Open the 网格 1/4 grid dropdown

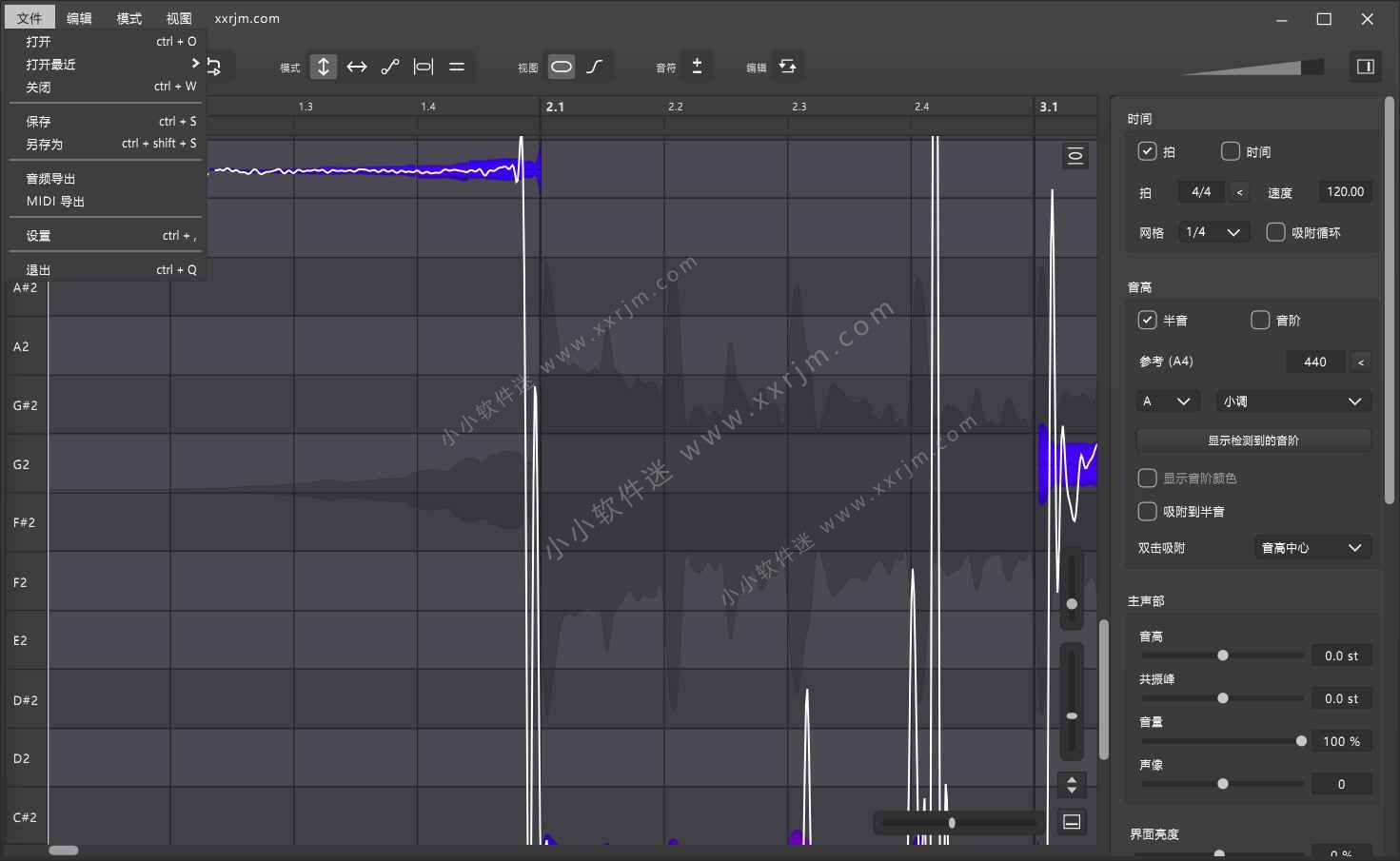pos(1213,232)
